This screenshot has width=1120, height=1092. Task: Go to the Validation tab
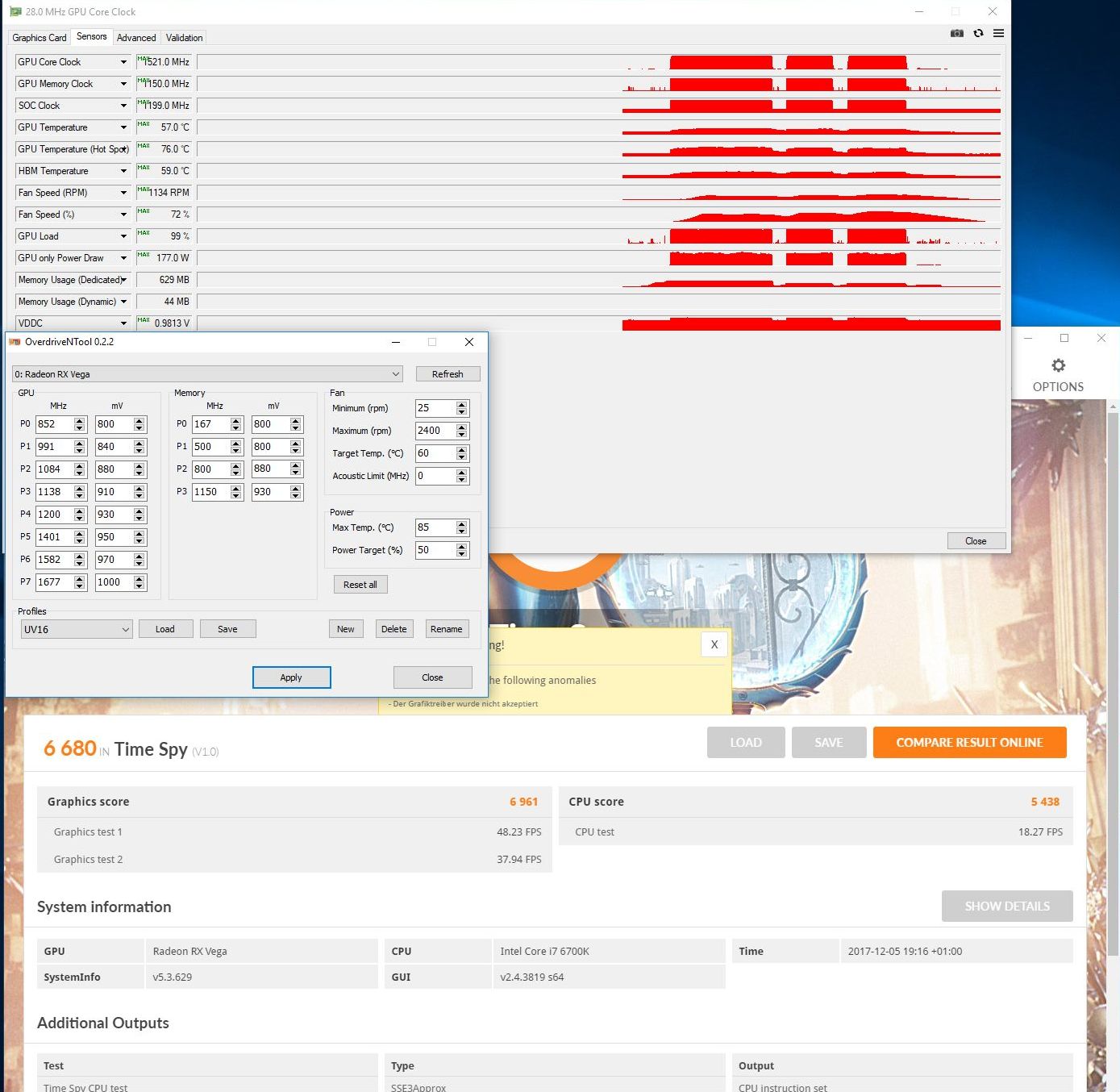[x=184, y=37]
